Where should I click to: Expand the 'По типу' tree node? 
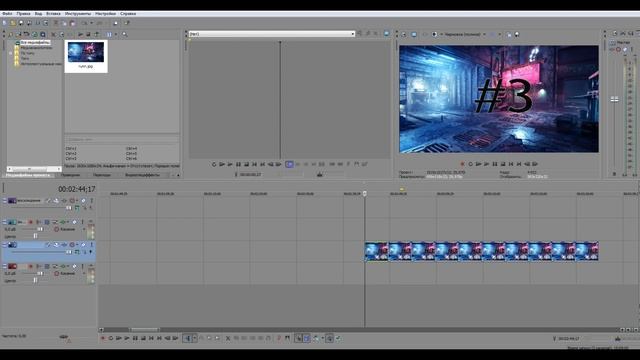(x=11, y=53)
